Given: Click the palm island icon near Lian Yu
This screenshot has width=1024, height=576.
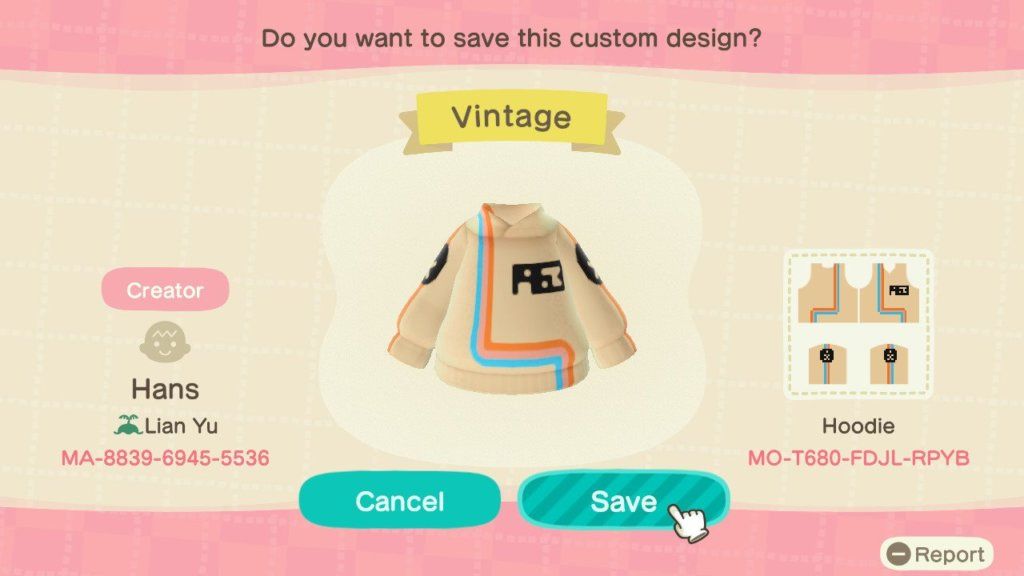Looking at the screenshot, I should [128, 425].
